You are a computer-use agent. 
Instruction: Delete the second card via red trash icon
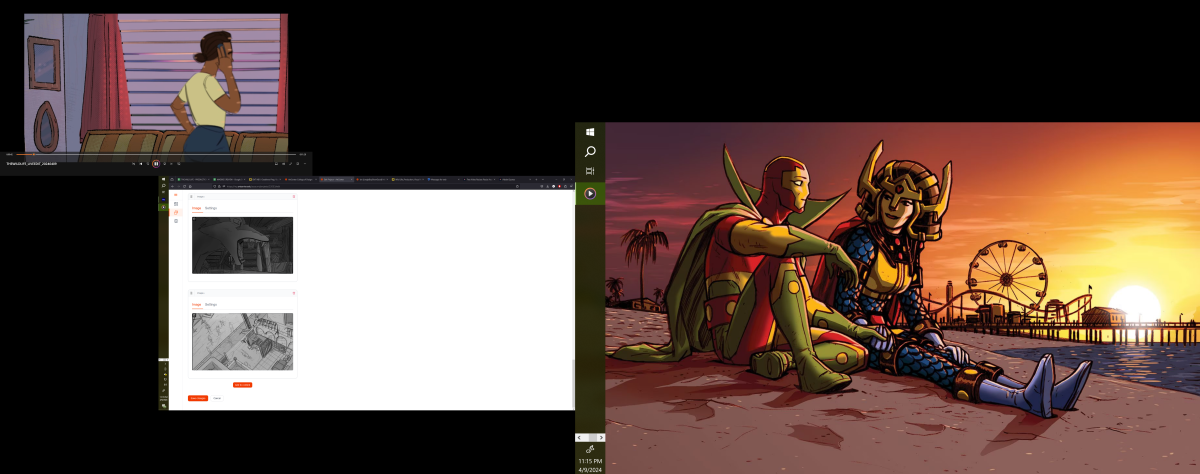(x=294, y=293)
